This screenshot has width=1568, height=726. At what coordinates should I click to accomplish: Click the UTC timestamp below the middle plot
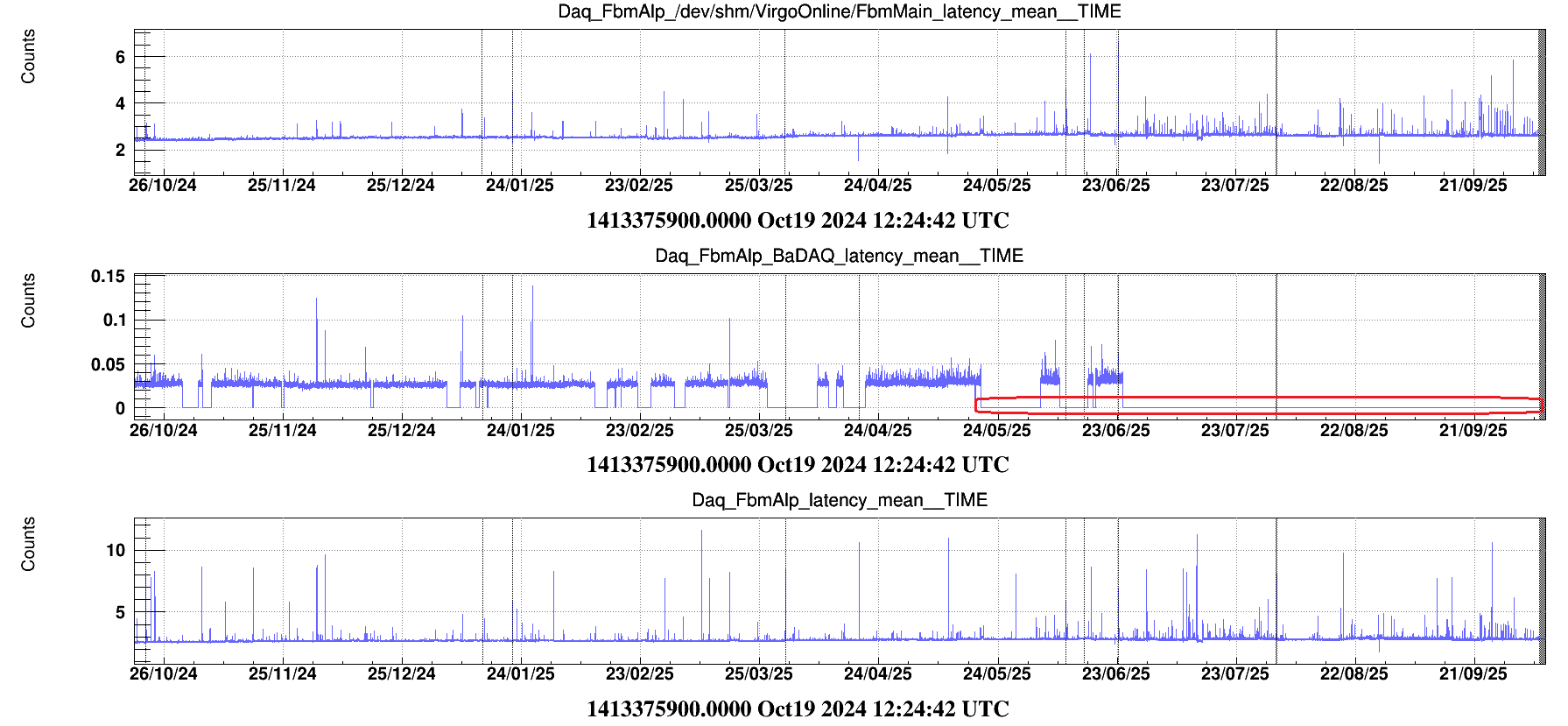click(x=798, y=465)
